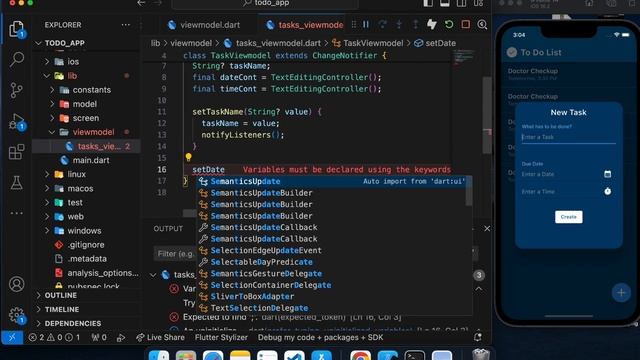
Task: Collapse the lib folder
Action: [x=47, y=76]
